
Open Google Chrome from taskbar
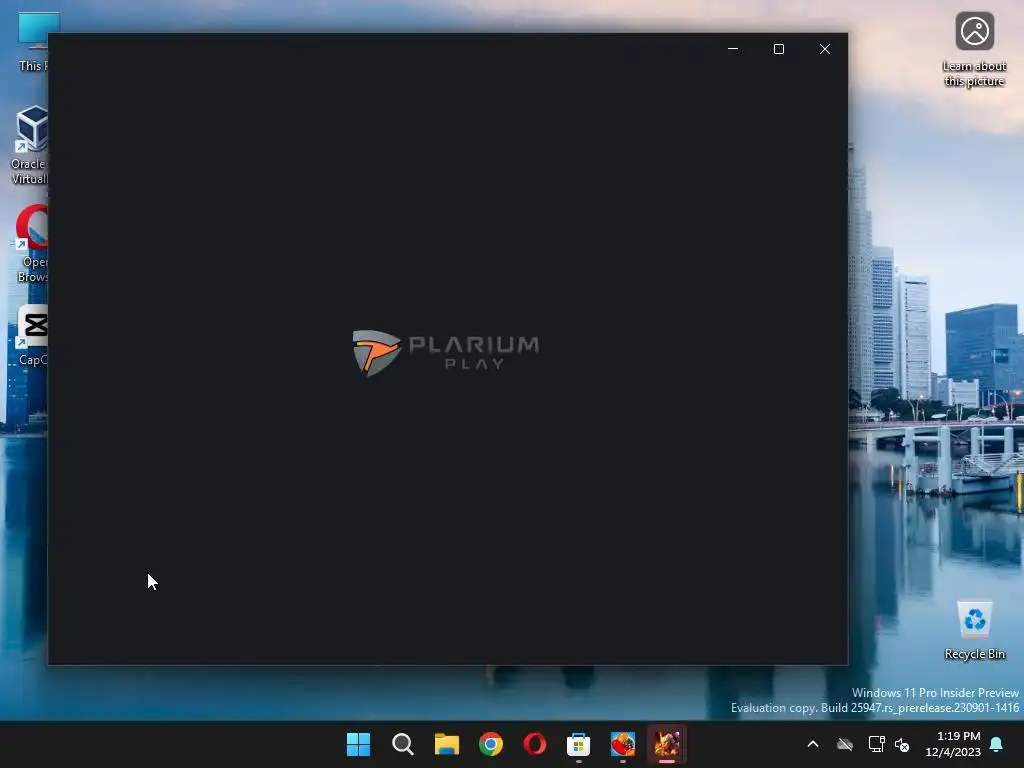coord(490,744)
